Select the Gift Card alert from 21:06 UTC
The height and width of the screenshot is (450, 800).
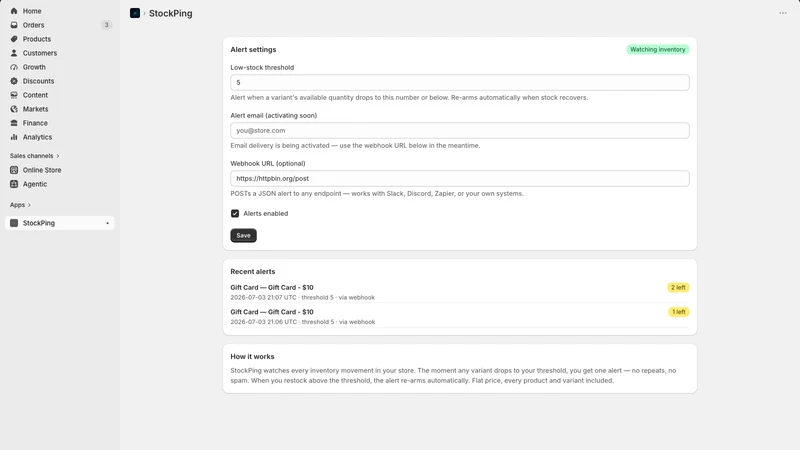click(460, 316)
